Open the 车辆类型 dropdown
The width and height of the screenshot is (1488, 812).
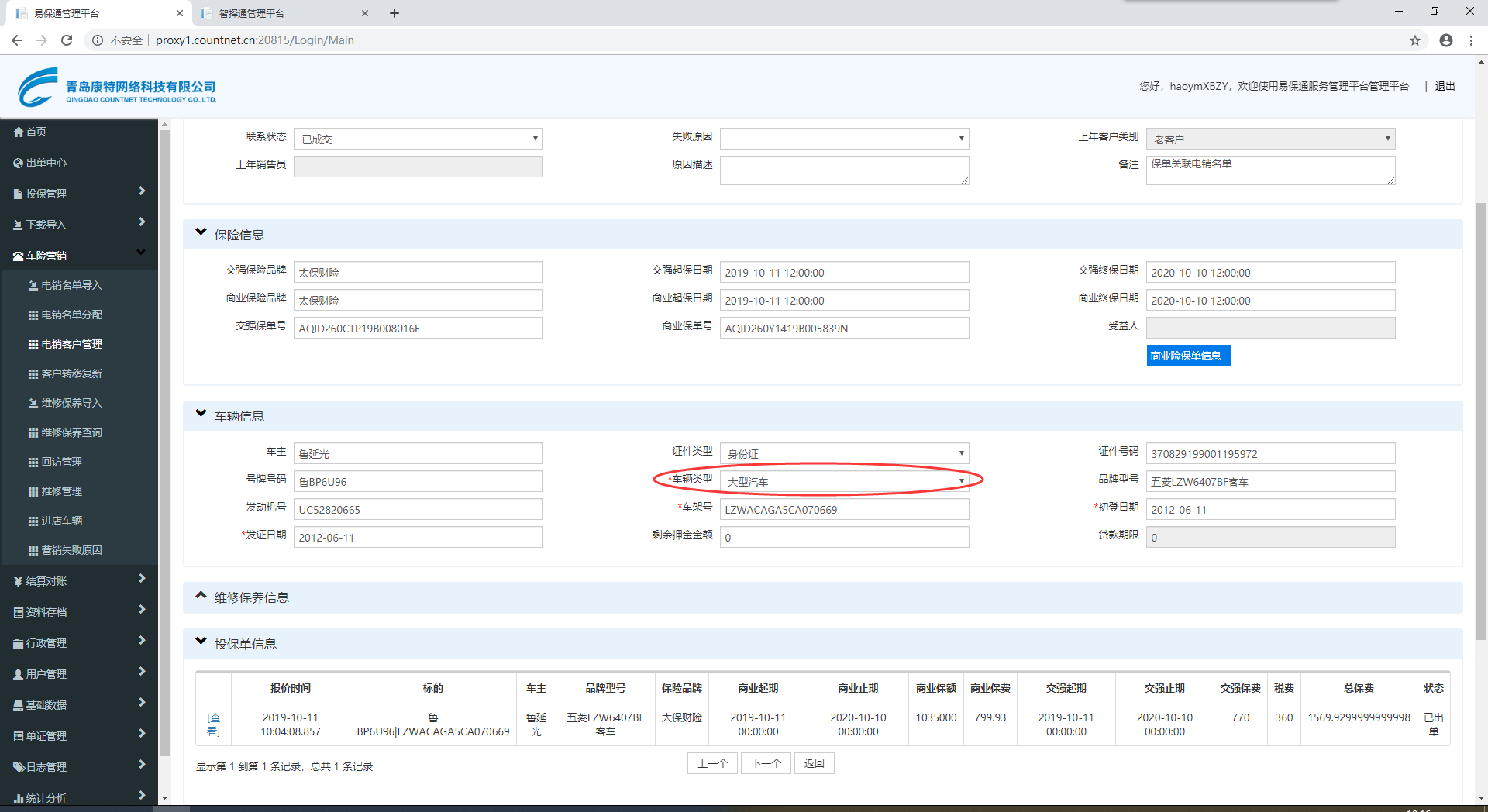click(x=844, y=482)
